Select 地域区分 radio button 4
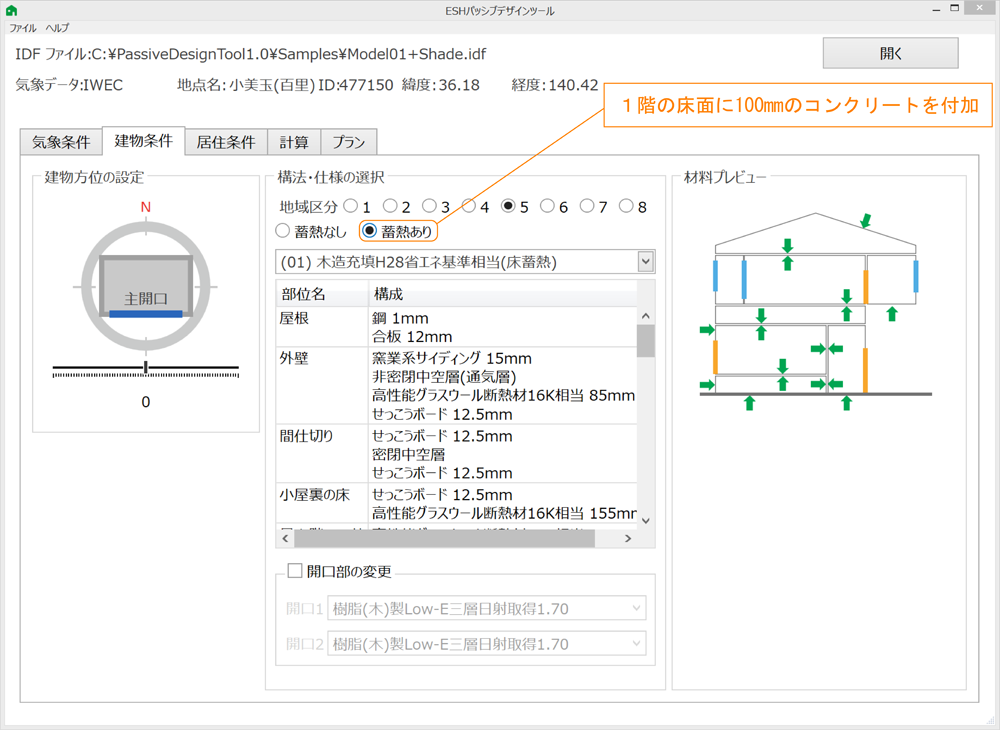This screenshot has height=730, width=1000. tap(469, 206)
